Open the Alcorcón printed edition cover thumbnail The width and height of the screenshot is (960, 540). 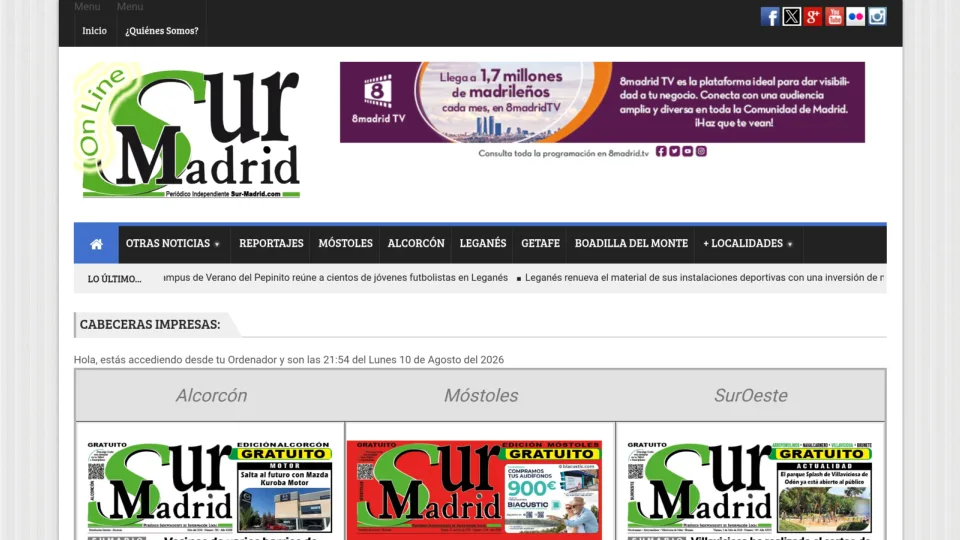(210, 489)
